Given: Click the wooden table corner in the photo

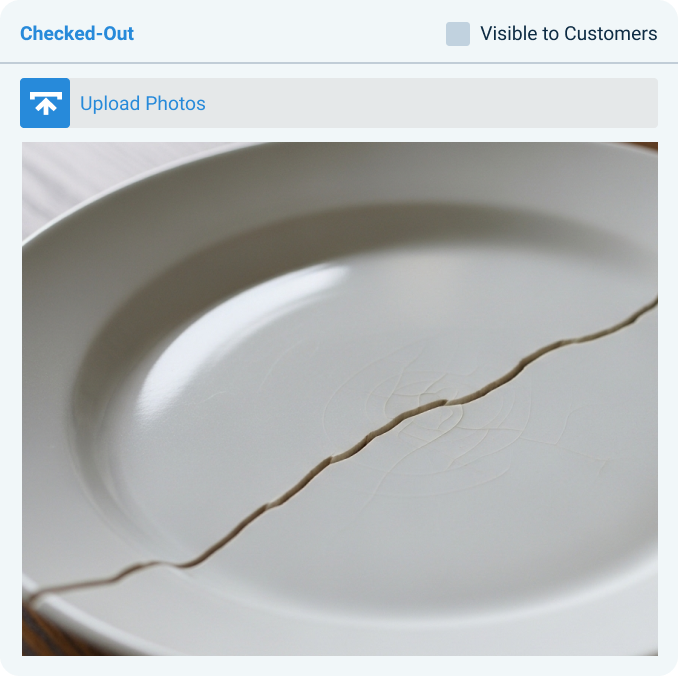Looking at the screenshot, I should pyautogui.click(x=43, y=636).
